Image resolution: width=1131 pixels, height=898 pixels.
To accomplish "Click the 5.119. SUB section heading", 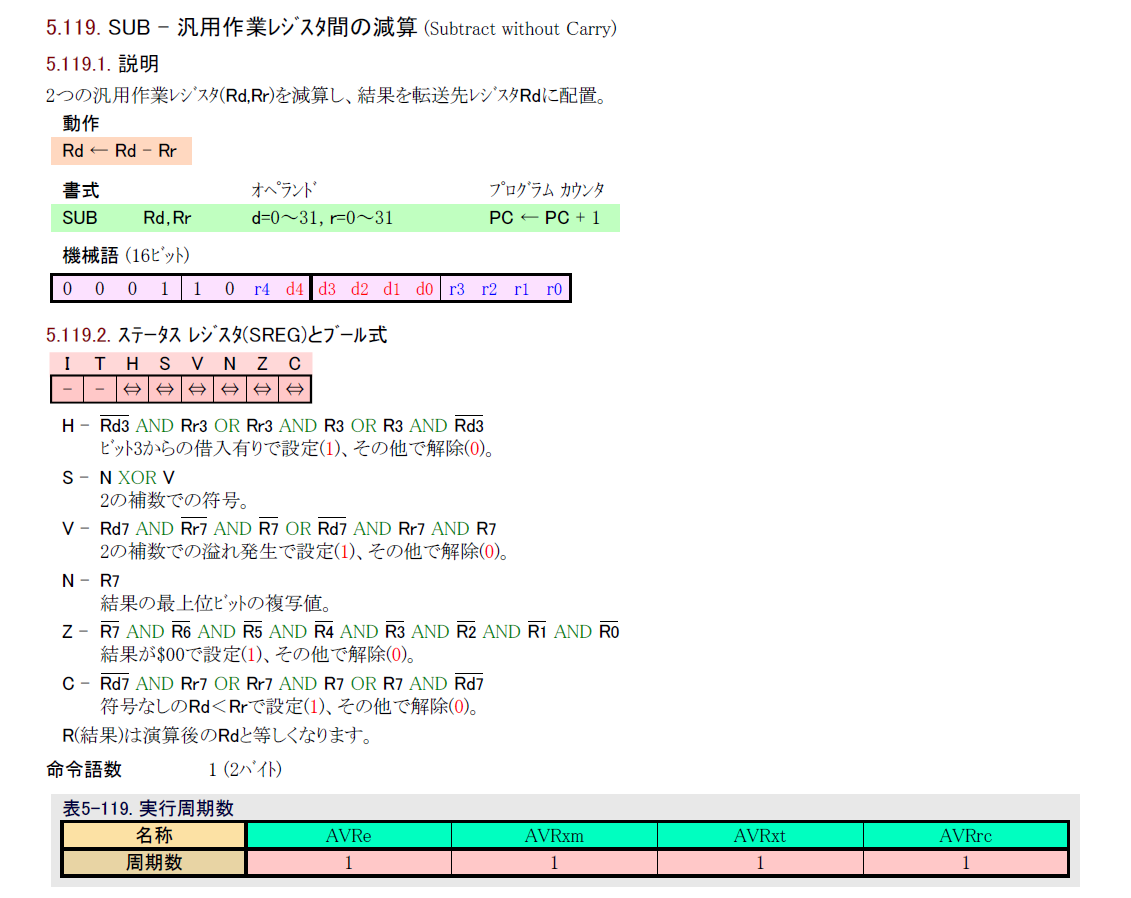I will pyautogui.click(x=330, y=28).
